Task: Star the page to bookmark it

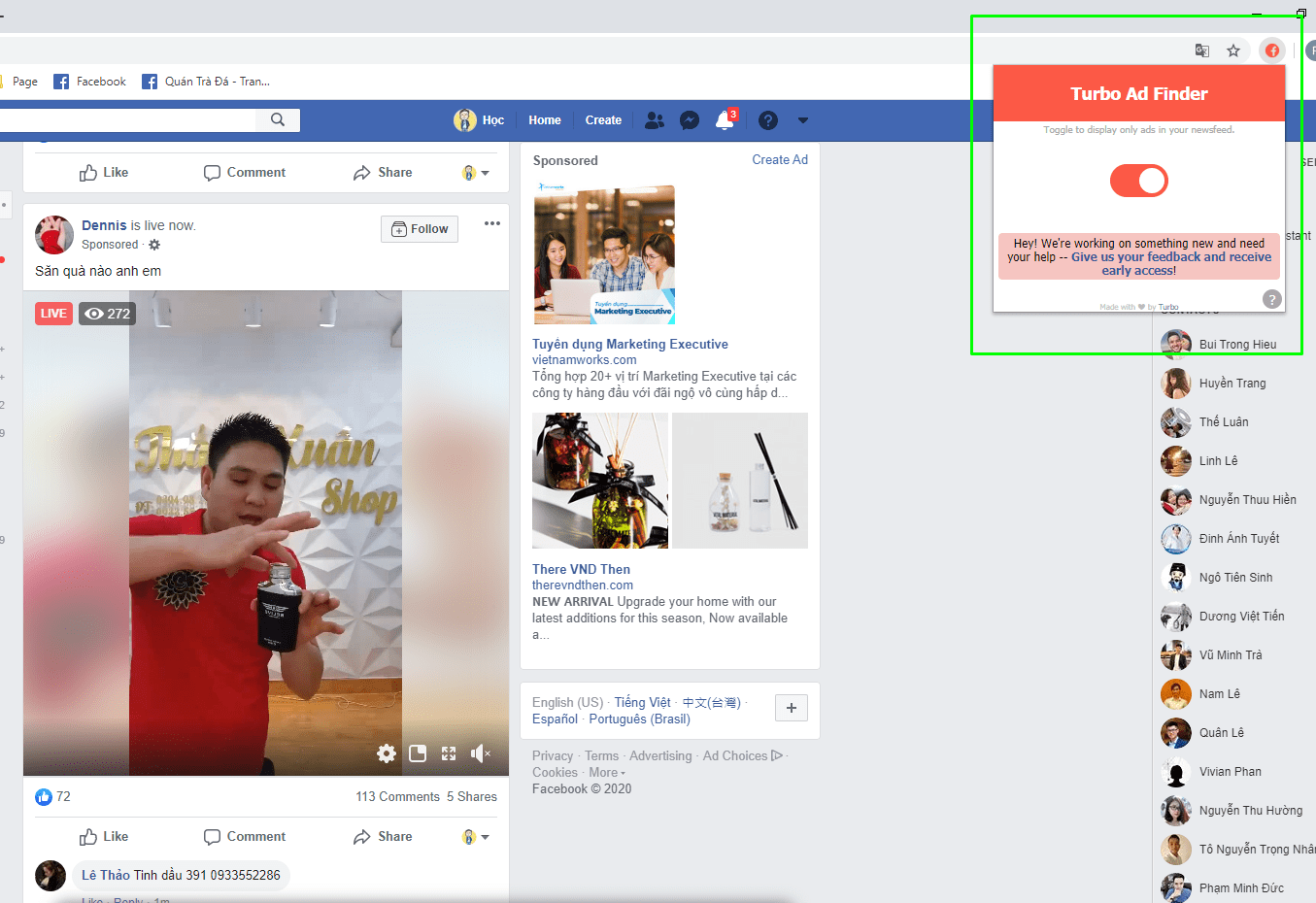Action: tap(1233, 50)
